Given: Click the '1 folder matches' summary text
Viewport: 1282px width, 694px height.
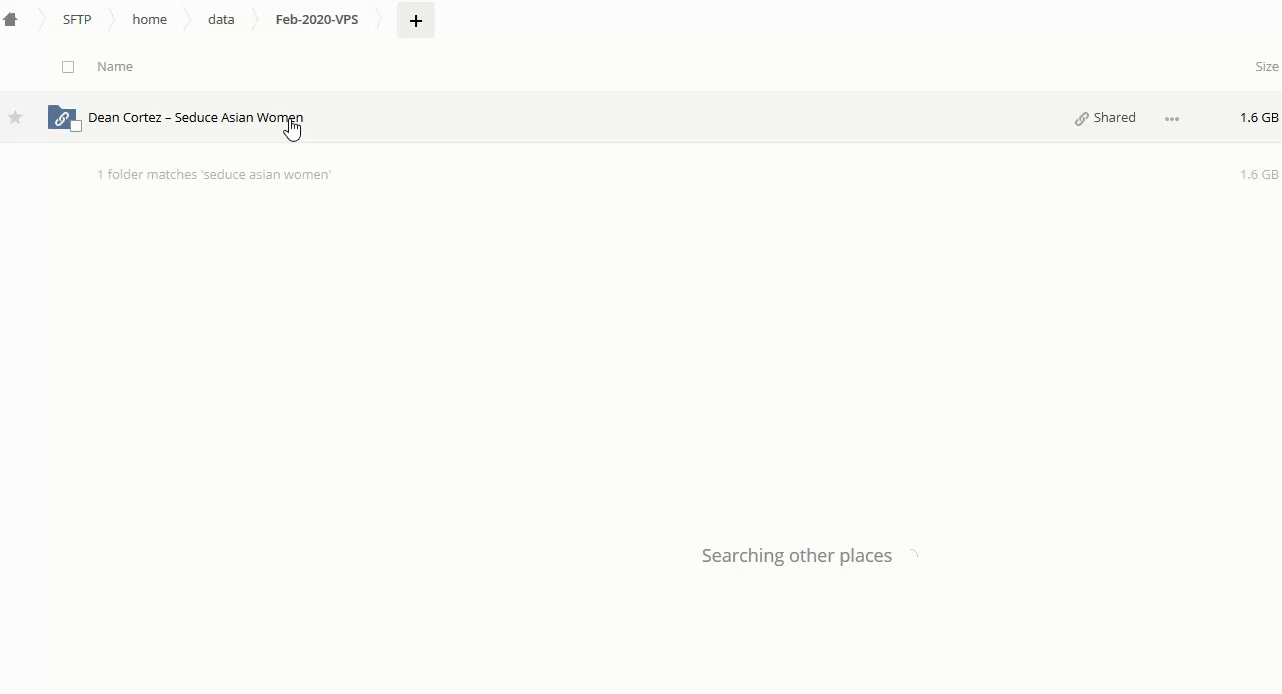Looking at the screenshot, I should (214, 175).
